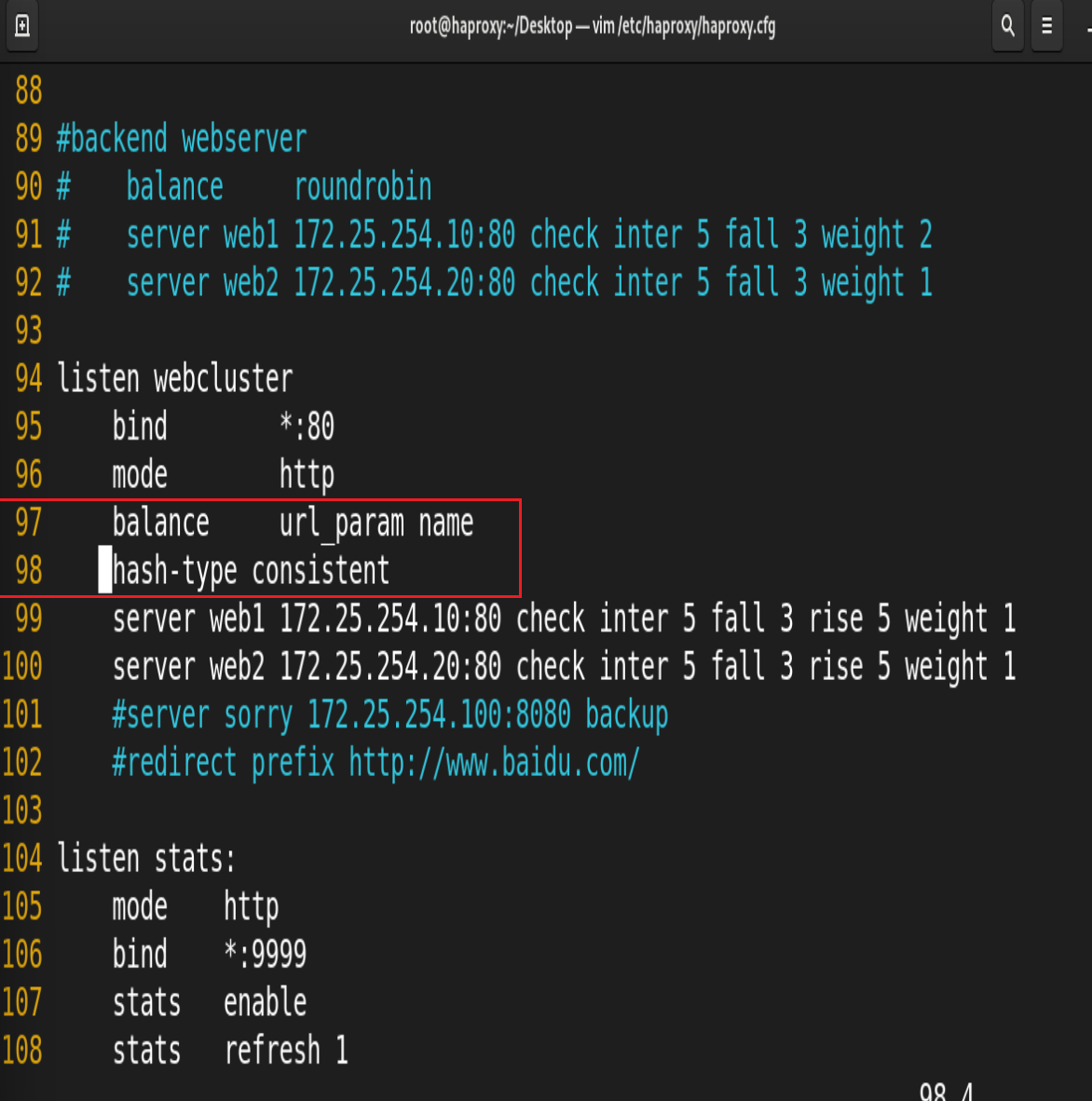1092x1101 pixels.
Task: Click the '*:80' bind value
Action: [x=307, y=427]
